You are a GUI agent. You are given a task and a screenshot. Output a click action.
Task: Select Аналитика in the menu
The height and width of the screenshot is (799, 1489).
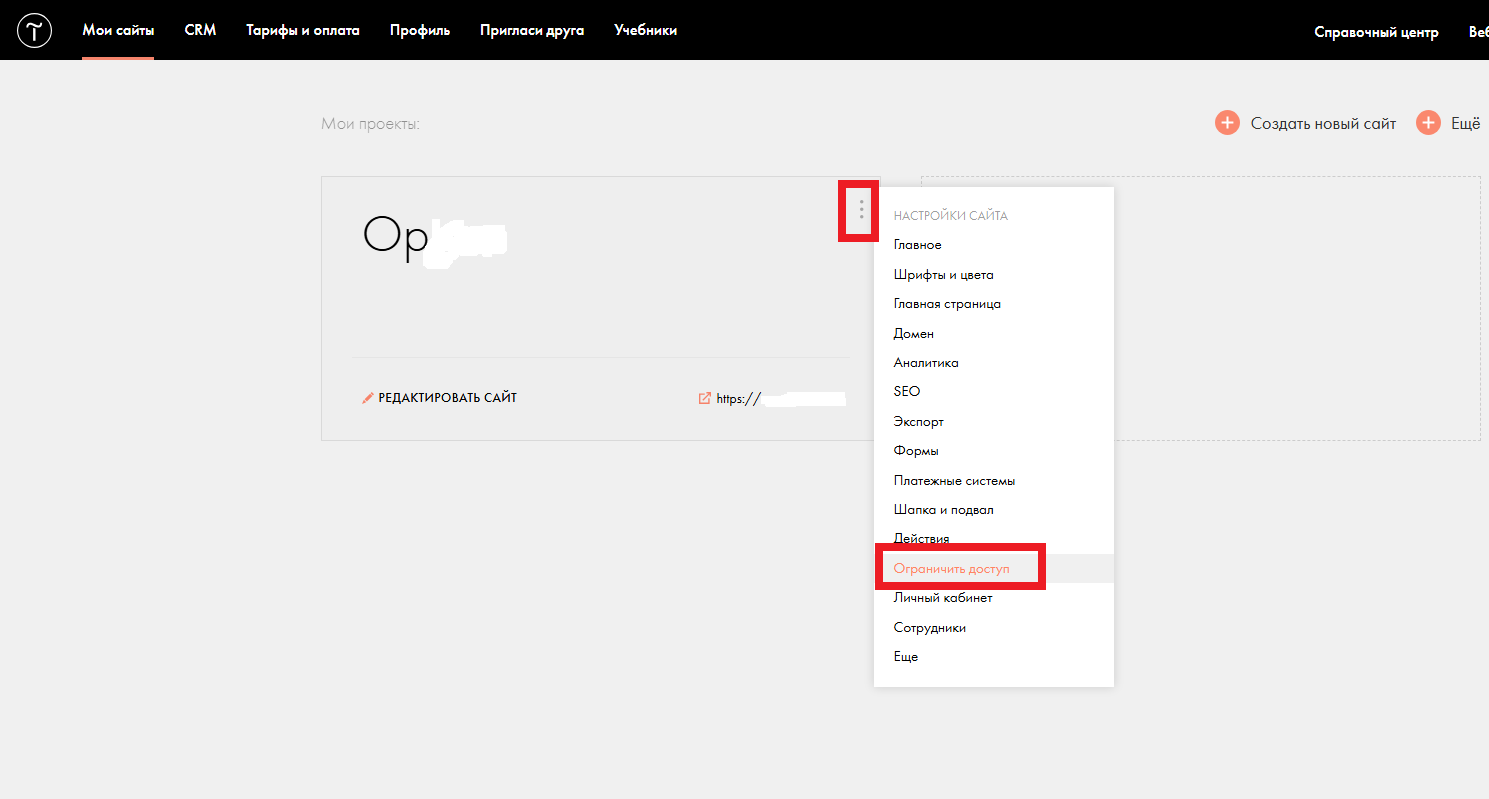pos(926,363)
